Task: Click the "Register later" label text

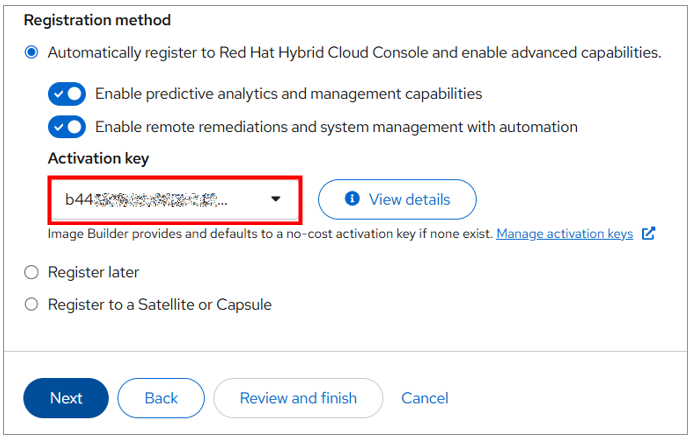Action: click(x=94, y=272)
